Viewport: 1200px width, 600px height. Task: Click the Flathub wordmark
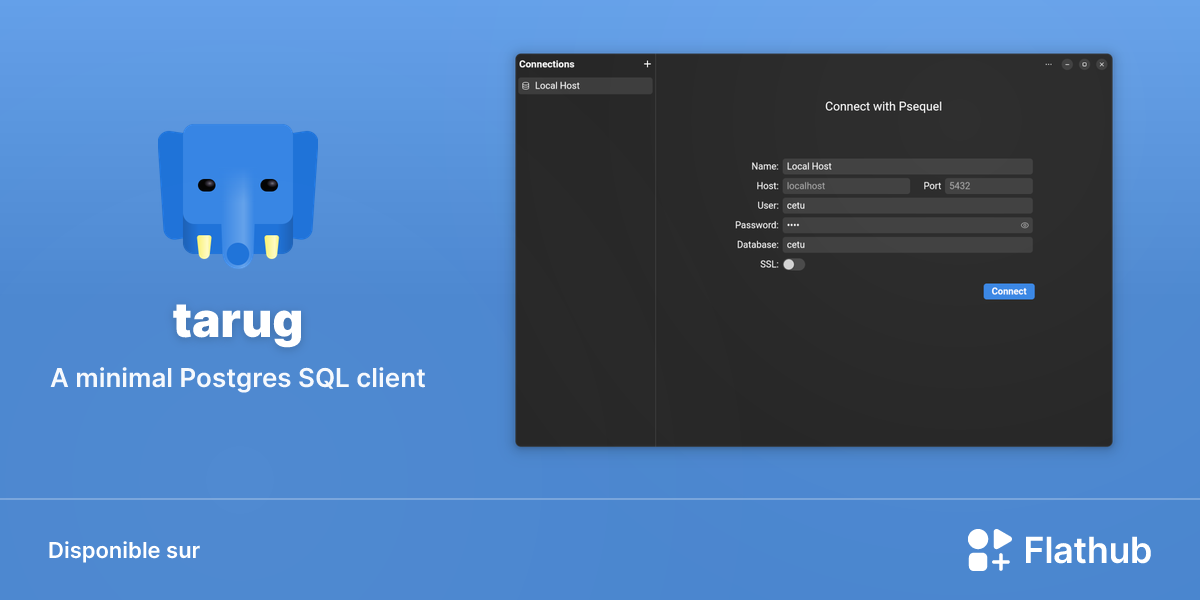pos(1088,551)
